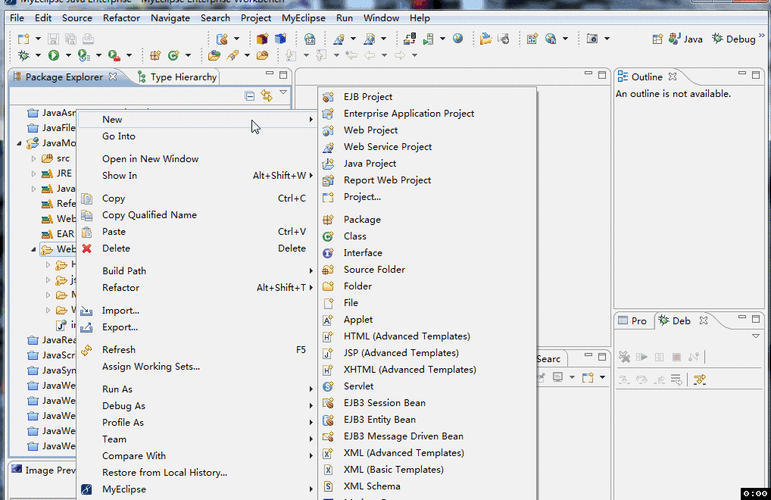Open the Run button dropdown arrow
This screenshot has width=771, height=500.
[68, 56]
